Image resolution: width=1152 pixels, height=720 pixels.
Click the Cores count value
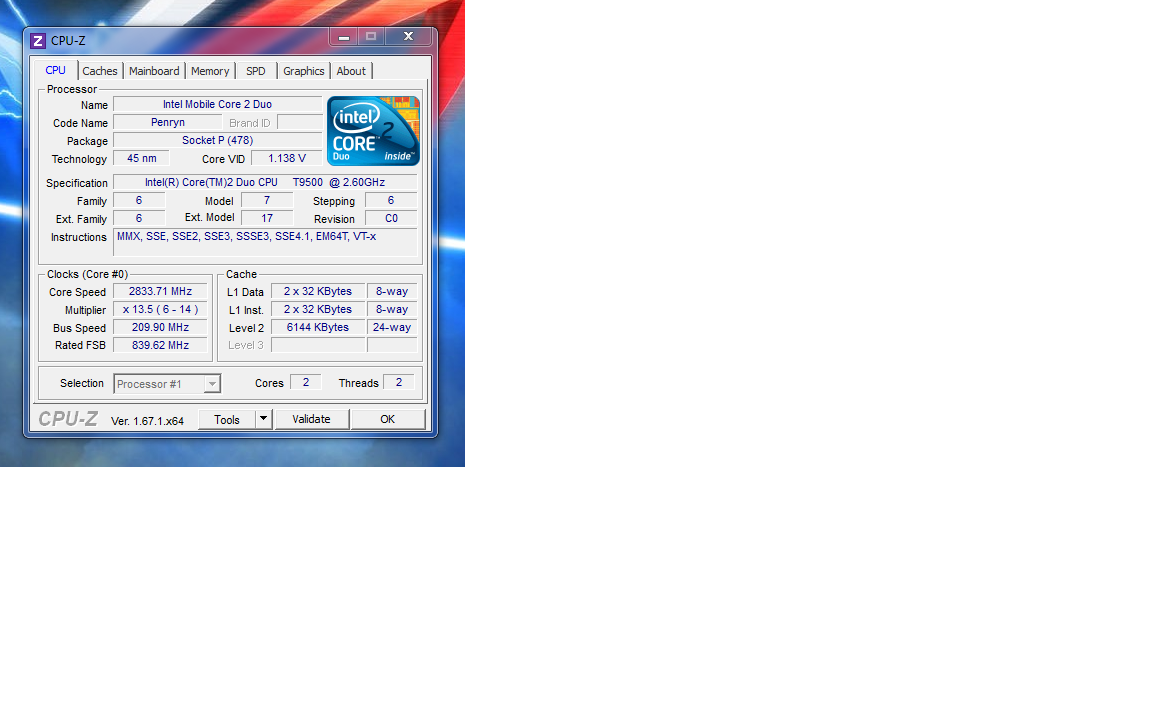(306, 383)
